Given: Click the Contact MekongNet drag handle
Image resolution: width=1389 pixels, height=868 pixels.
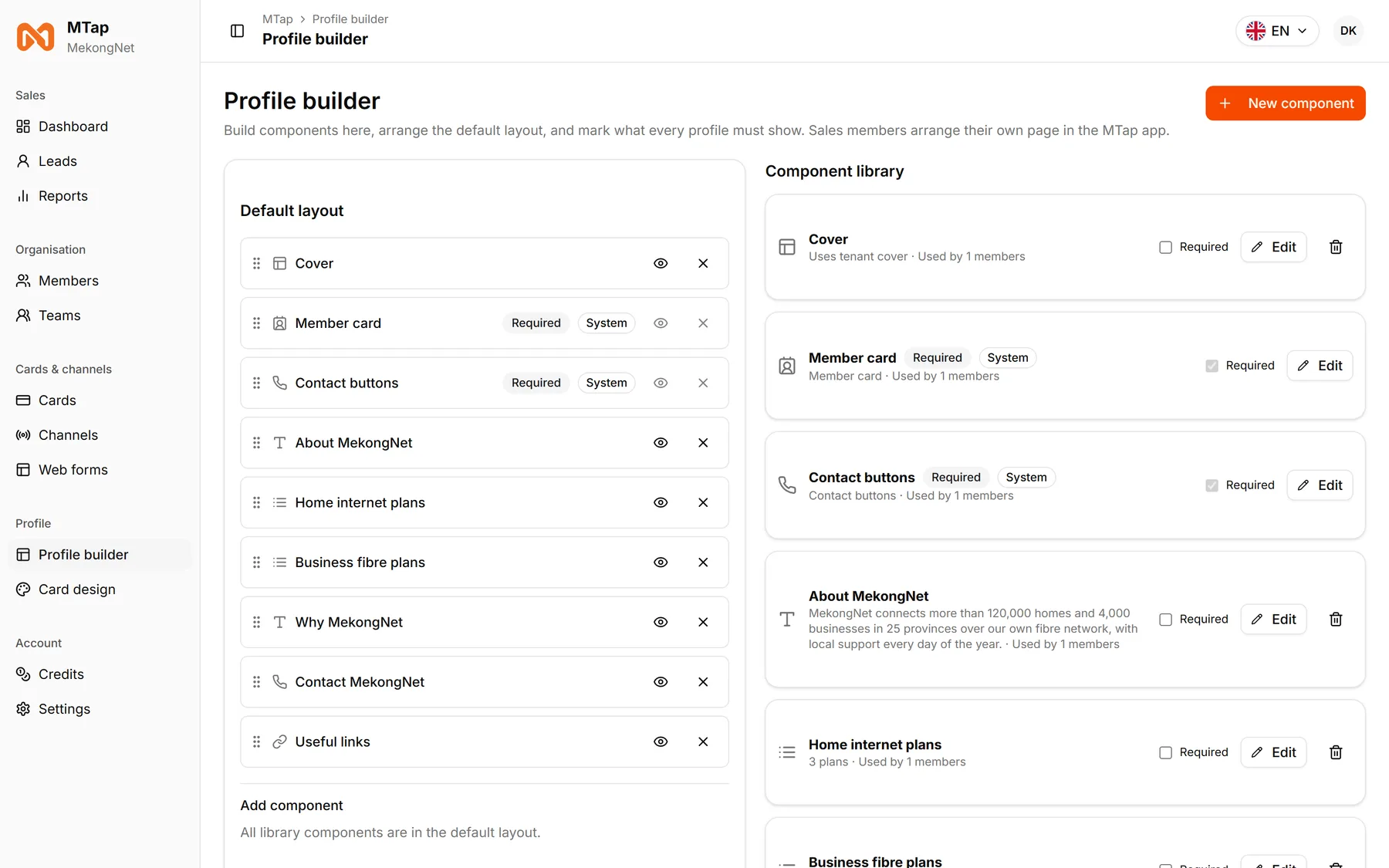Looking at the screenshot, I should tap(256, 682).
